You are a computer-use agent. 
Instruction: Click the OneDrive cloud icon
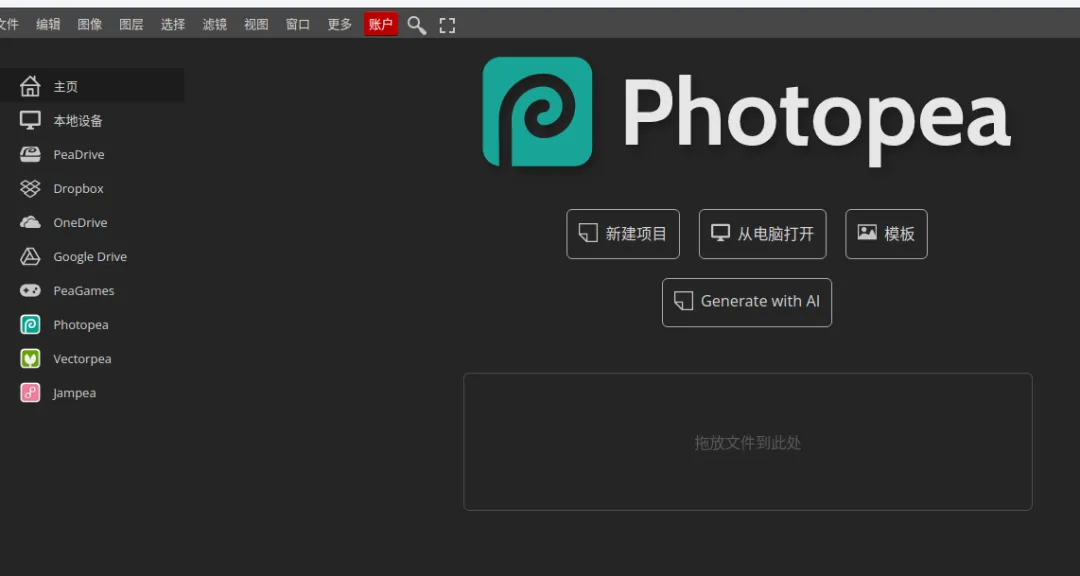(30, 223)
